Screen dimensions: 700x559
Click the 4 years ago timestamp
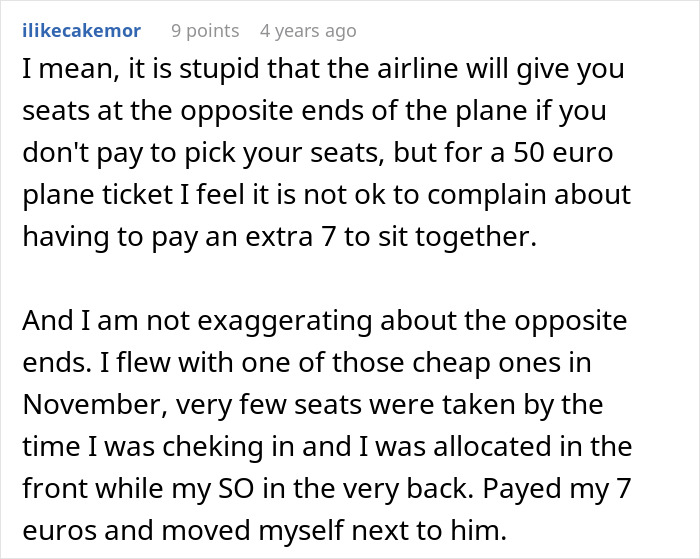[307, 31]
